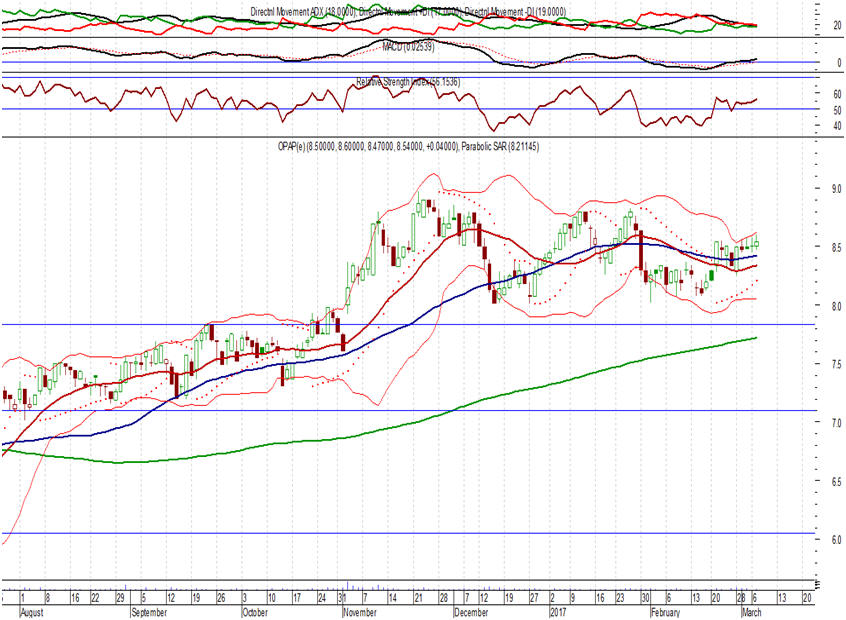The height and width of the screenshot is (620, 846).
Task: Click the Directional Movement ADX indicator title
Action: (408, 11)
